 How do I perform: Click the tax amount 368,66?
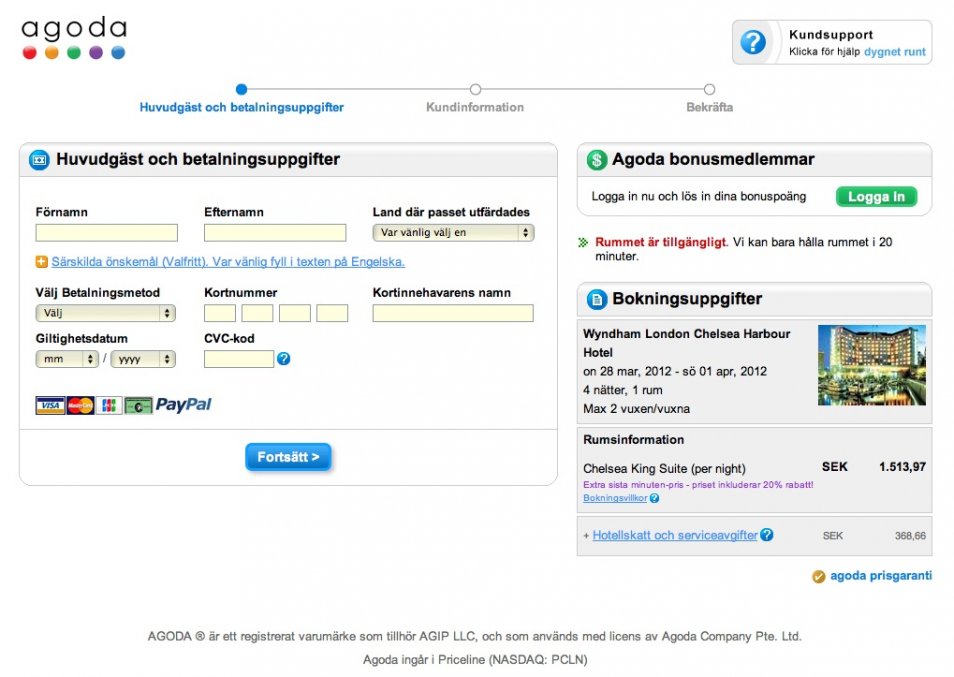tap(910, 536)
